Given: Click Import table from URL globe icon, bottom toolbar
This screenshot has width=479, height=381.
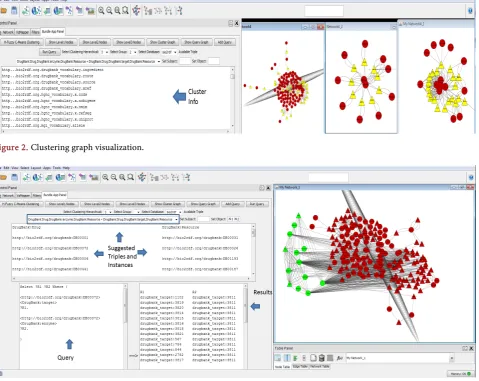Looking at the screenshot, I should (x=60, y=177).
